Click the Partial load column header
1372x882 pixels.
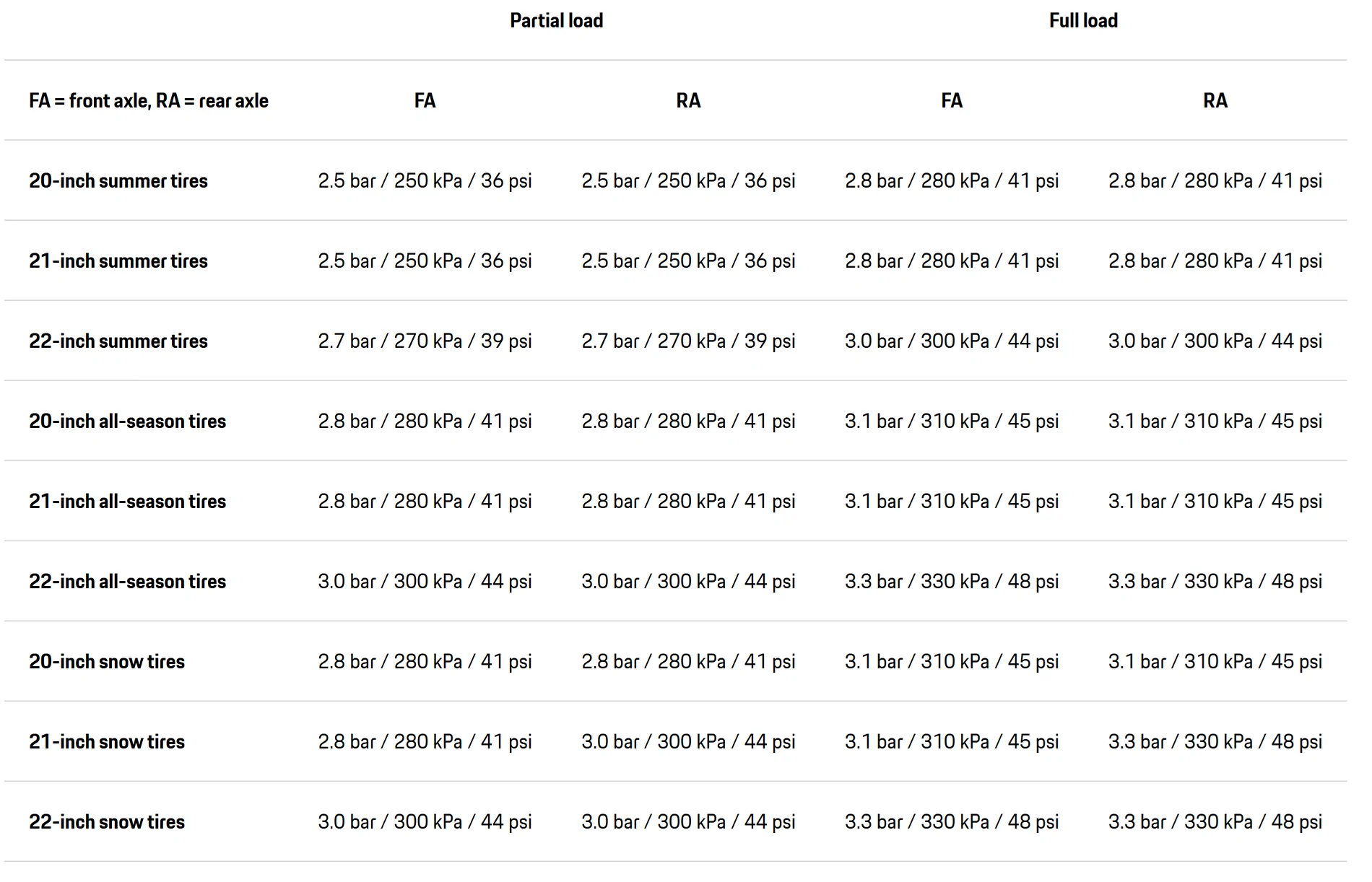point(556,21)
